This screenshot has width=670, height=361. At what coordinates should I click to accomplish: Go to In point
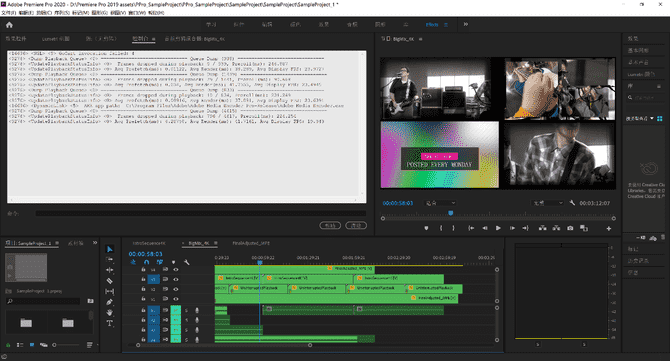[x=471, y=228]
